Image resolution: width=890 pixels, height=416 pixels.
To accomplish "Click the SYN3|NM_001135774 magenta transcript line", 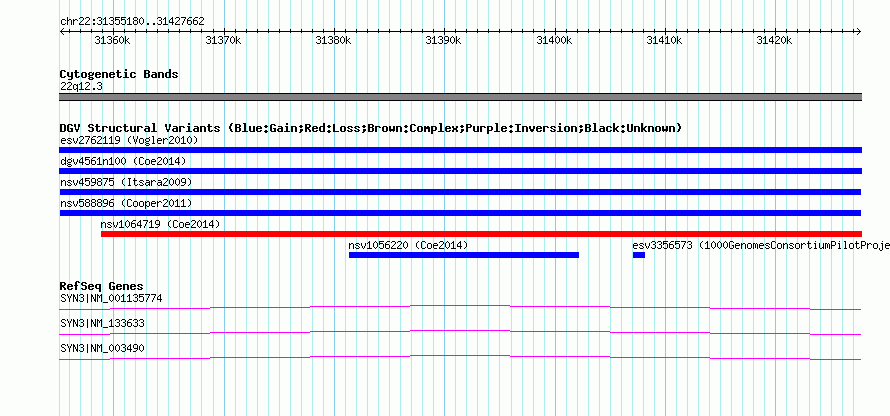I will pyautogui.click(x=460, y=308).
